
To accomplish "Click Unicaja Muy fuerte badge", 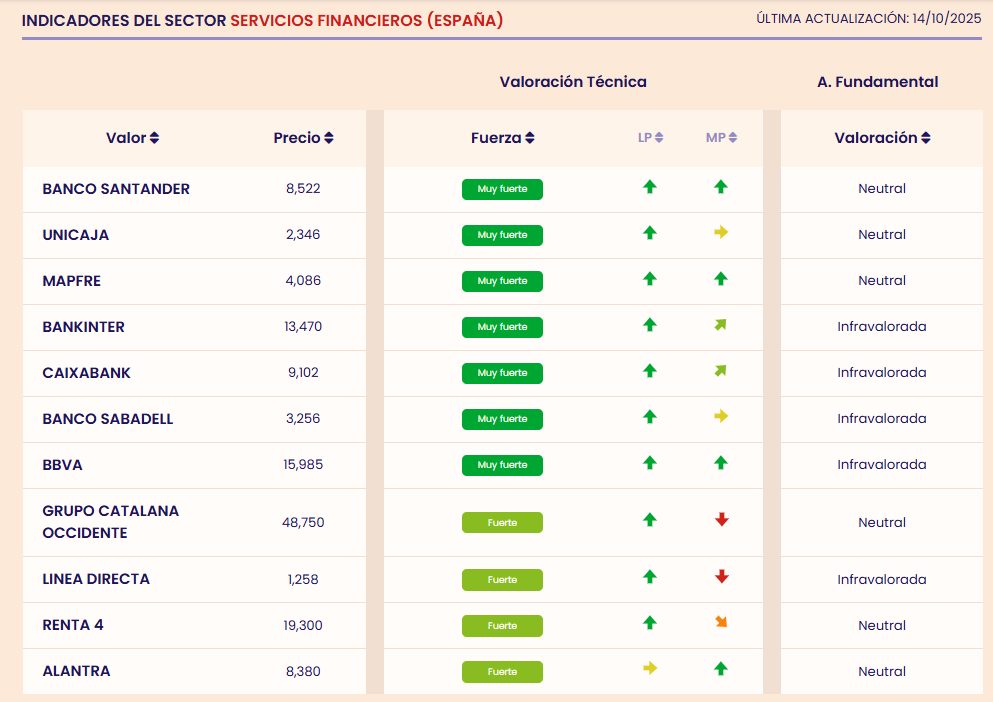I will pos(502,235).
